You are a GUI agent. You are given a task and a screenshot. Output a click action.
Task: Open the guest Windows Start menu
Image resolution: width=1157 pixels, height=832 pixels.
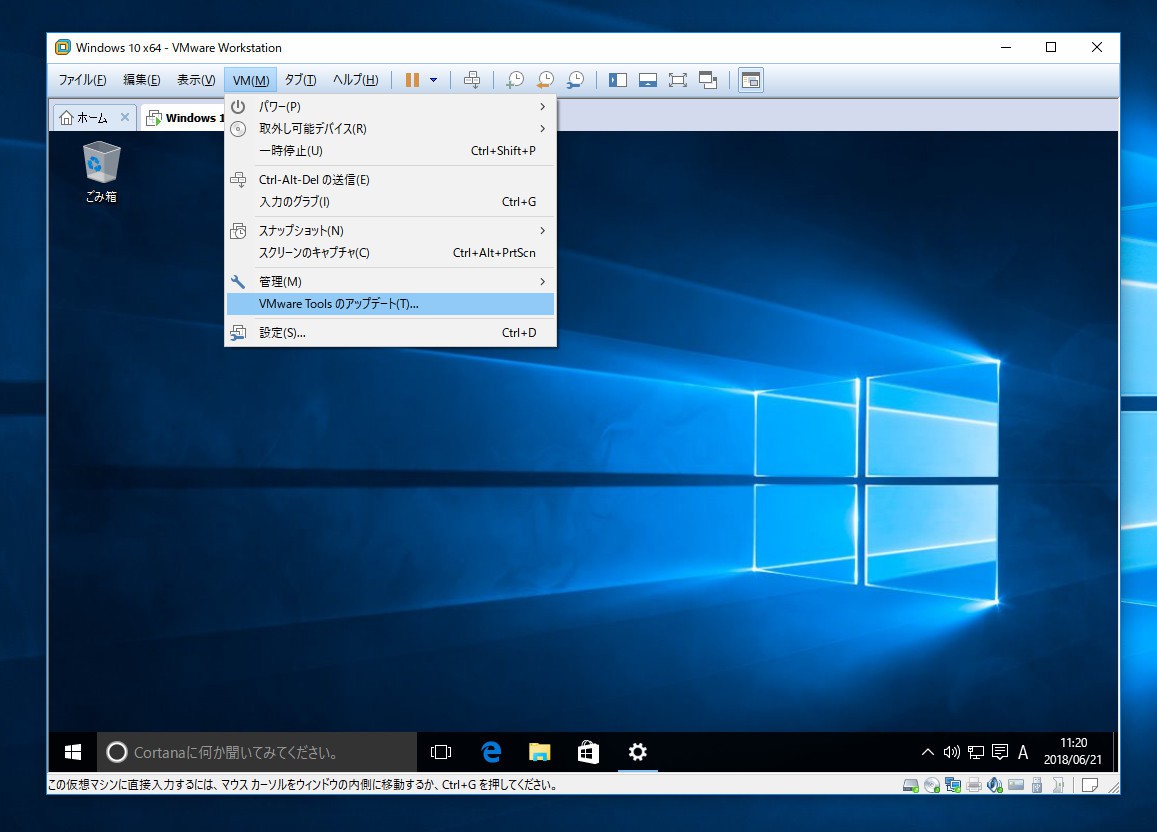(x=73, y=752)
